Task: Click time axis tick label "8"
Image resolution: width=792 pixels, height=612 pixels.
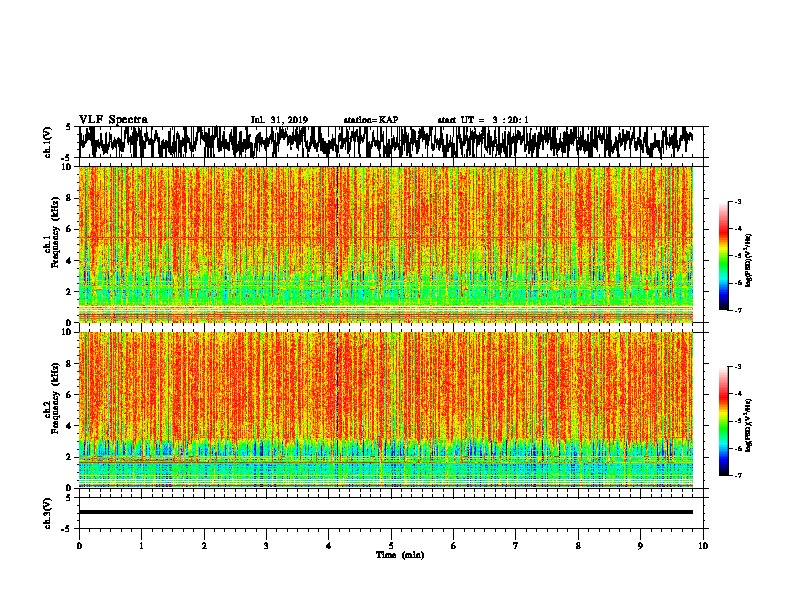Action: 578,546
